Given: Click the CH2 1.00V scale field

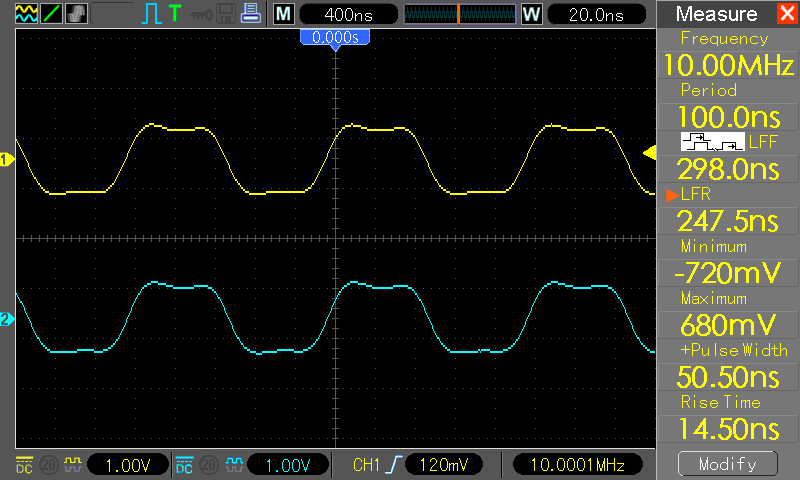Looking at the screenshot, I should (288, 465).
